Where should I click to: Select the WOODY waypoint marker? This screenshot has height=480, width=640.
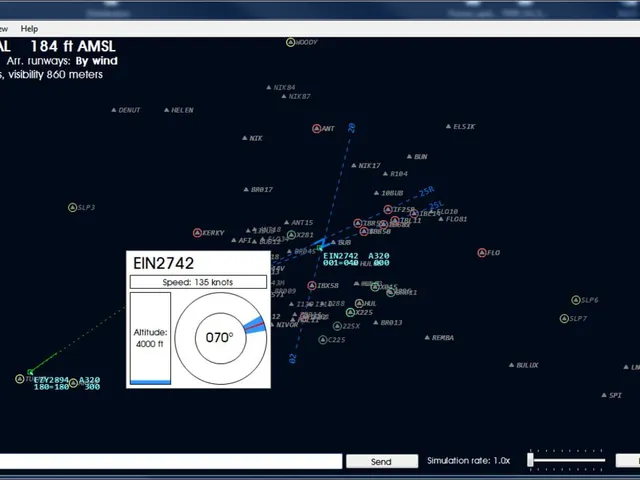tap(290, 42)
